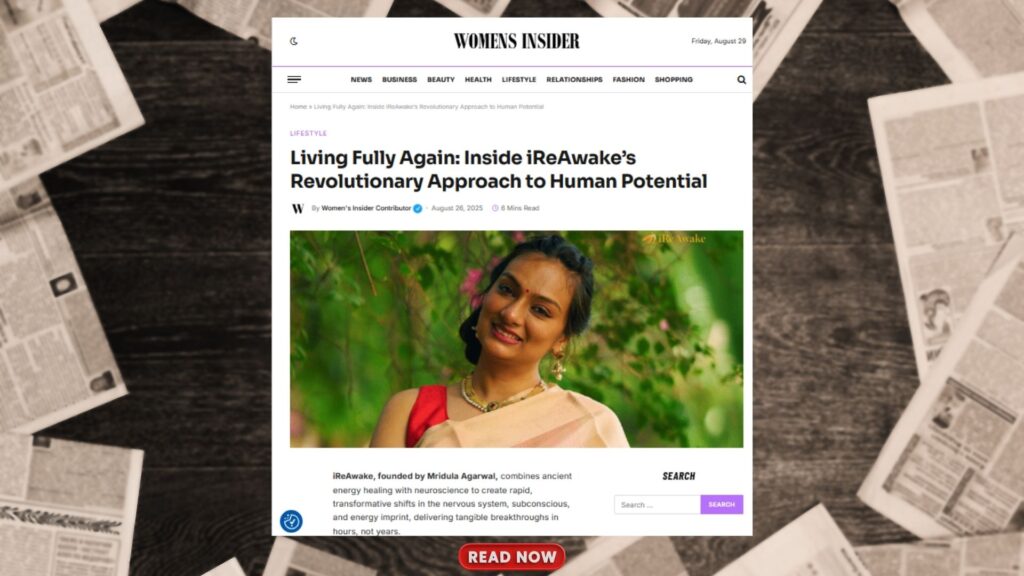
Task: Click the verified badge beside Contributor
Action: pyautogui.click(x=417, y=208)
